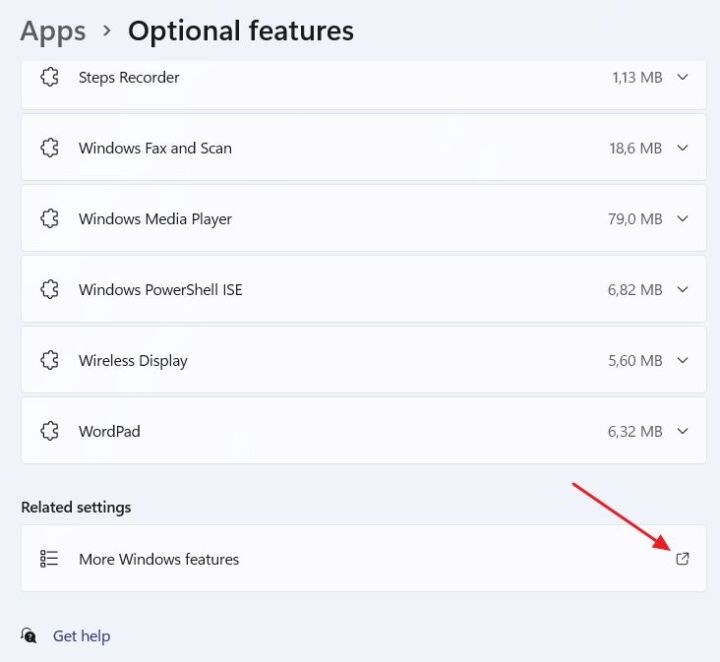
Task: Click the external link icon for More Windows features
Action: click(683, 559)
